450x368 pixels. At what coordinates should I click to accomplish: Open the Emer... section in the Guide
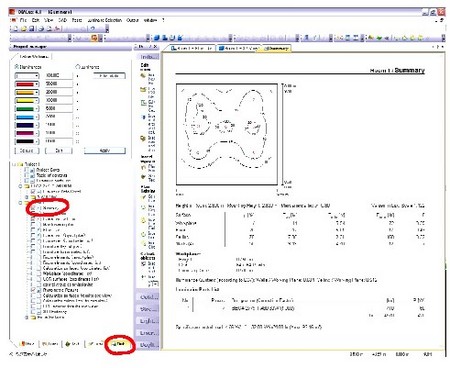(x=148, y=333)
